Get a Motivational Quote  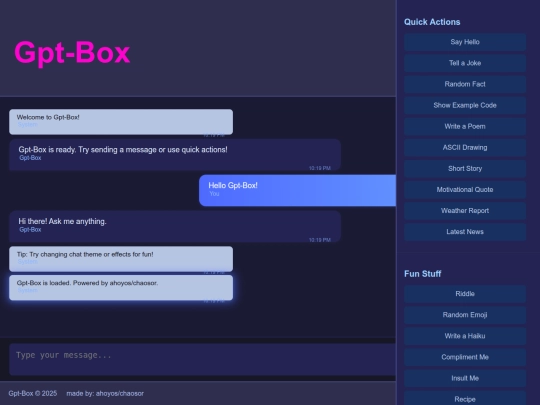click(465, 189)
